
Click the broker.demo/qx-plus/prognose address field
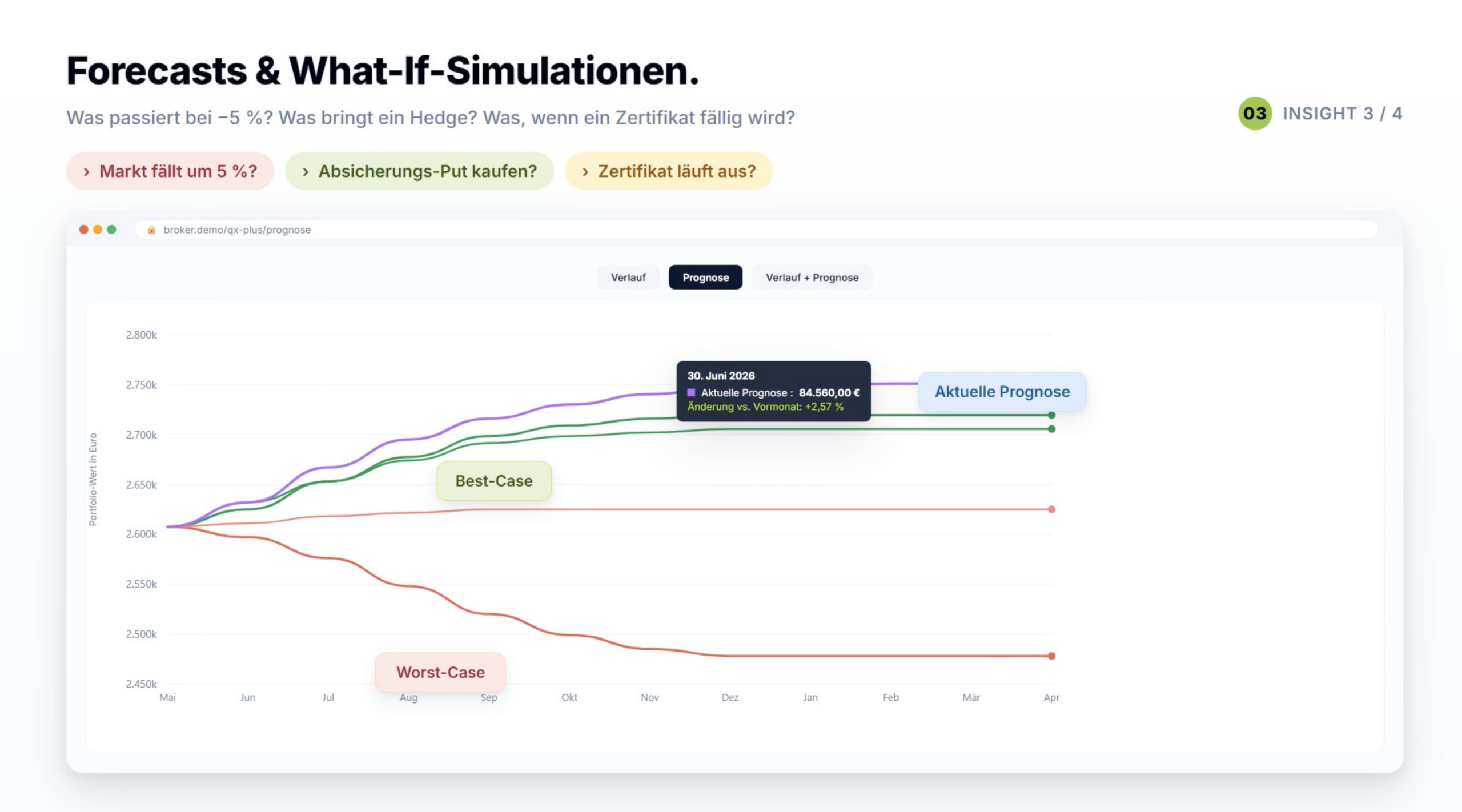pos(756,230)
